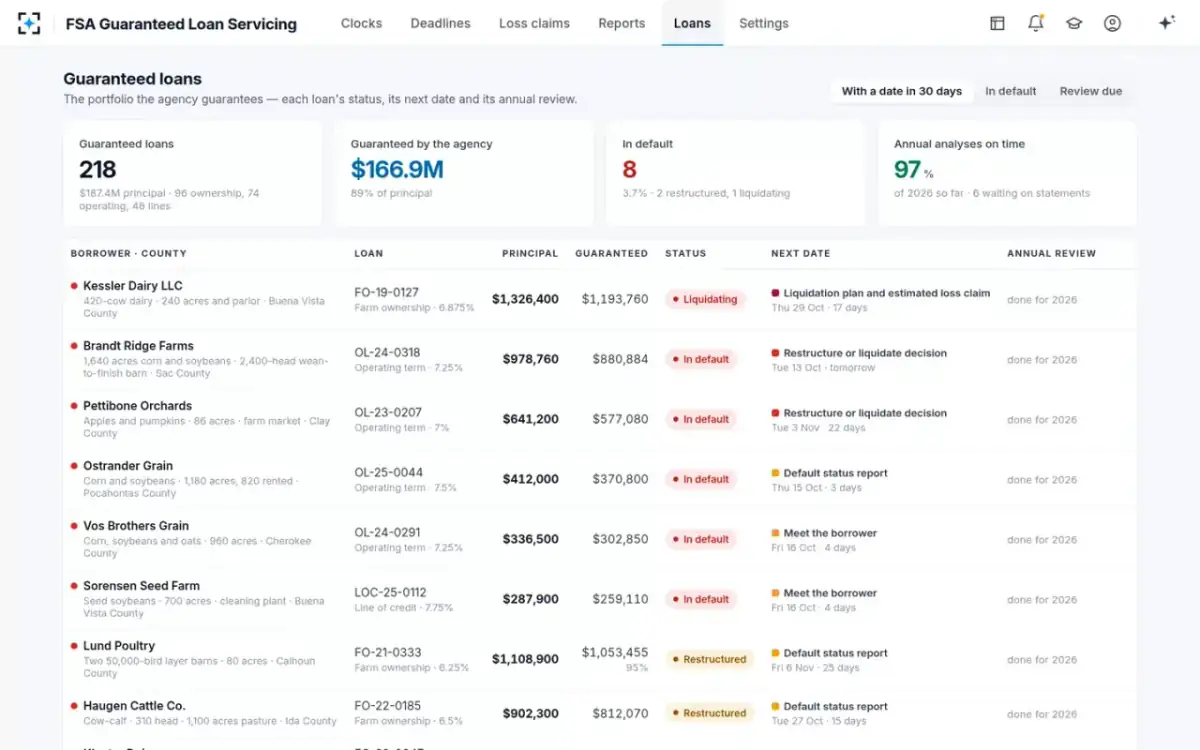
Task: Click the Annual Review column header
Action: coord(1051,254)
